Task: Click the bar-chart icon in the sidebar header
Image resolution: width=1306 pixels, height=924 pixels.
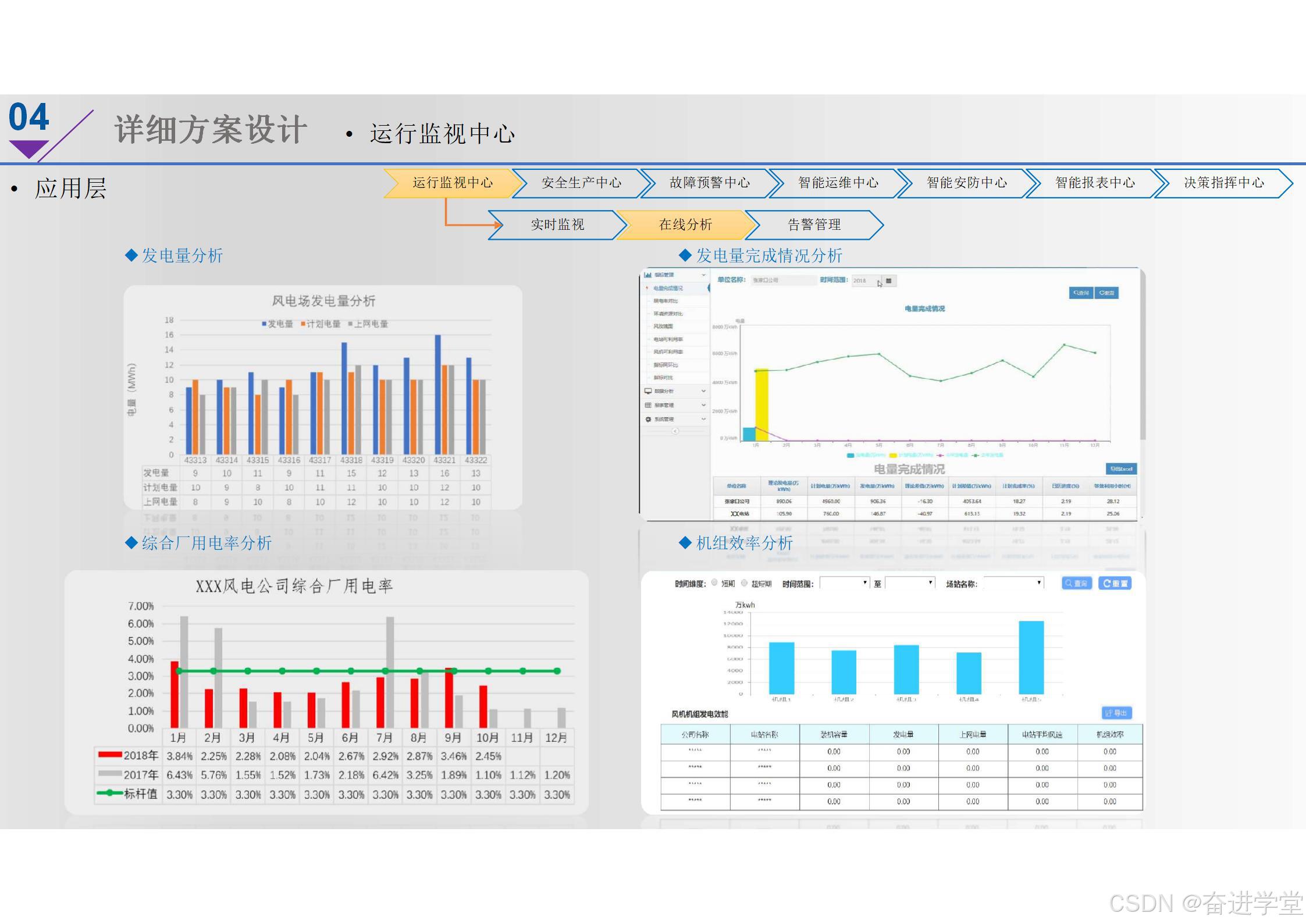Action: point(647,275)
